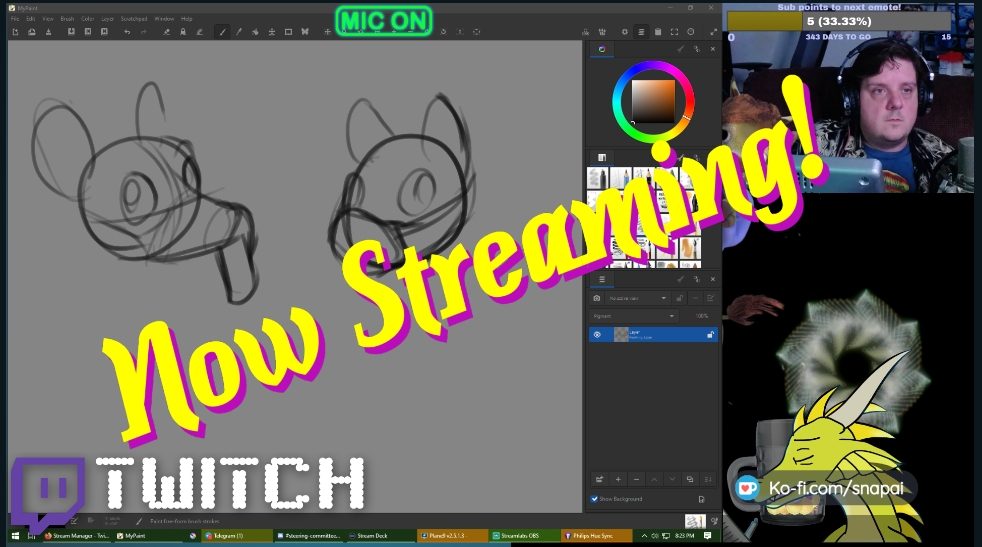Close the layers panel
982x547 pixels.
713,279
